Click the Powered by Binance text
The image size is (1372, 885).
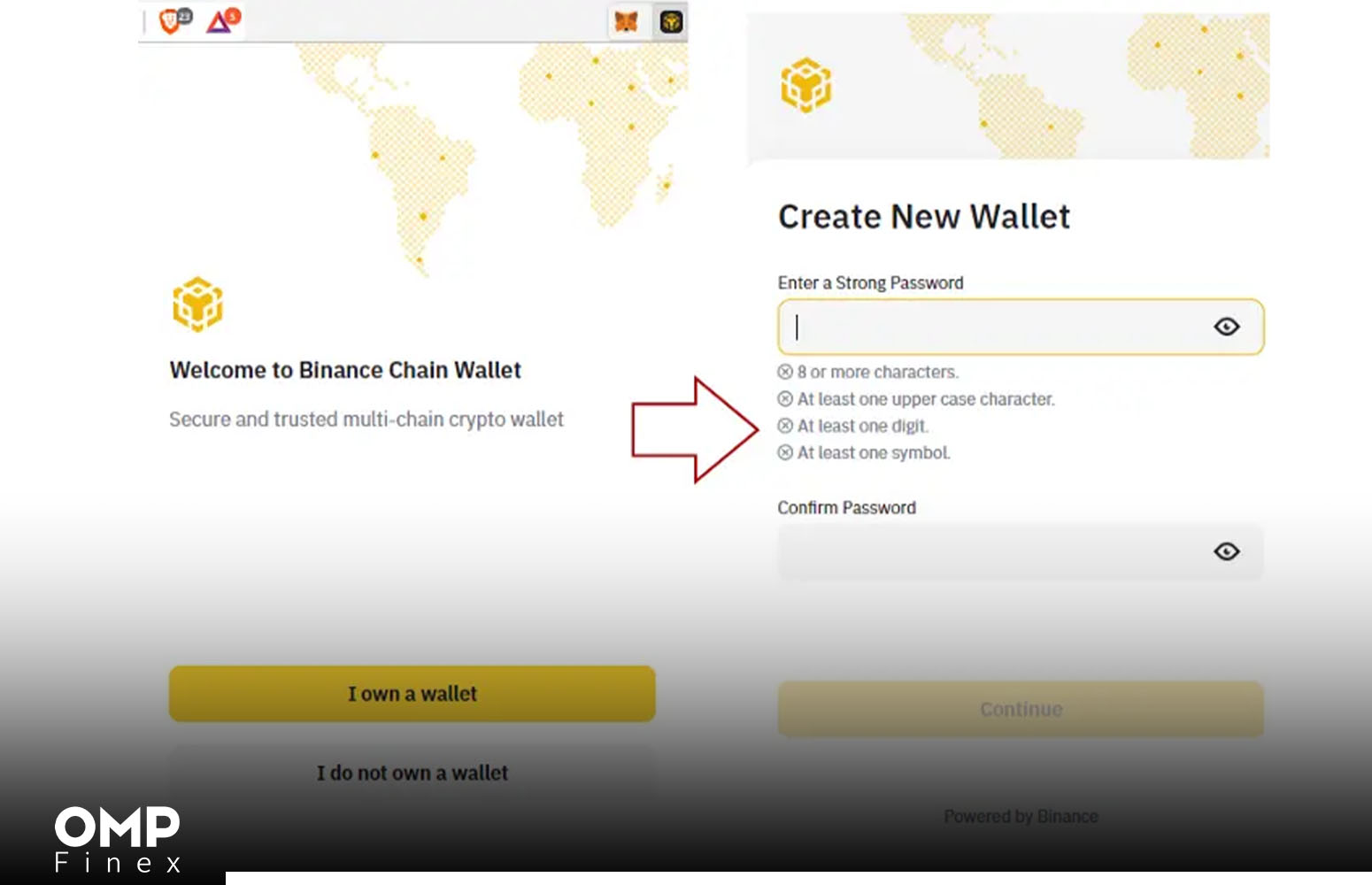1021,816
